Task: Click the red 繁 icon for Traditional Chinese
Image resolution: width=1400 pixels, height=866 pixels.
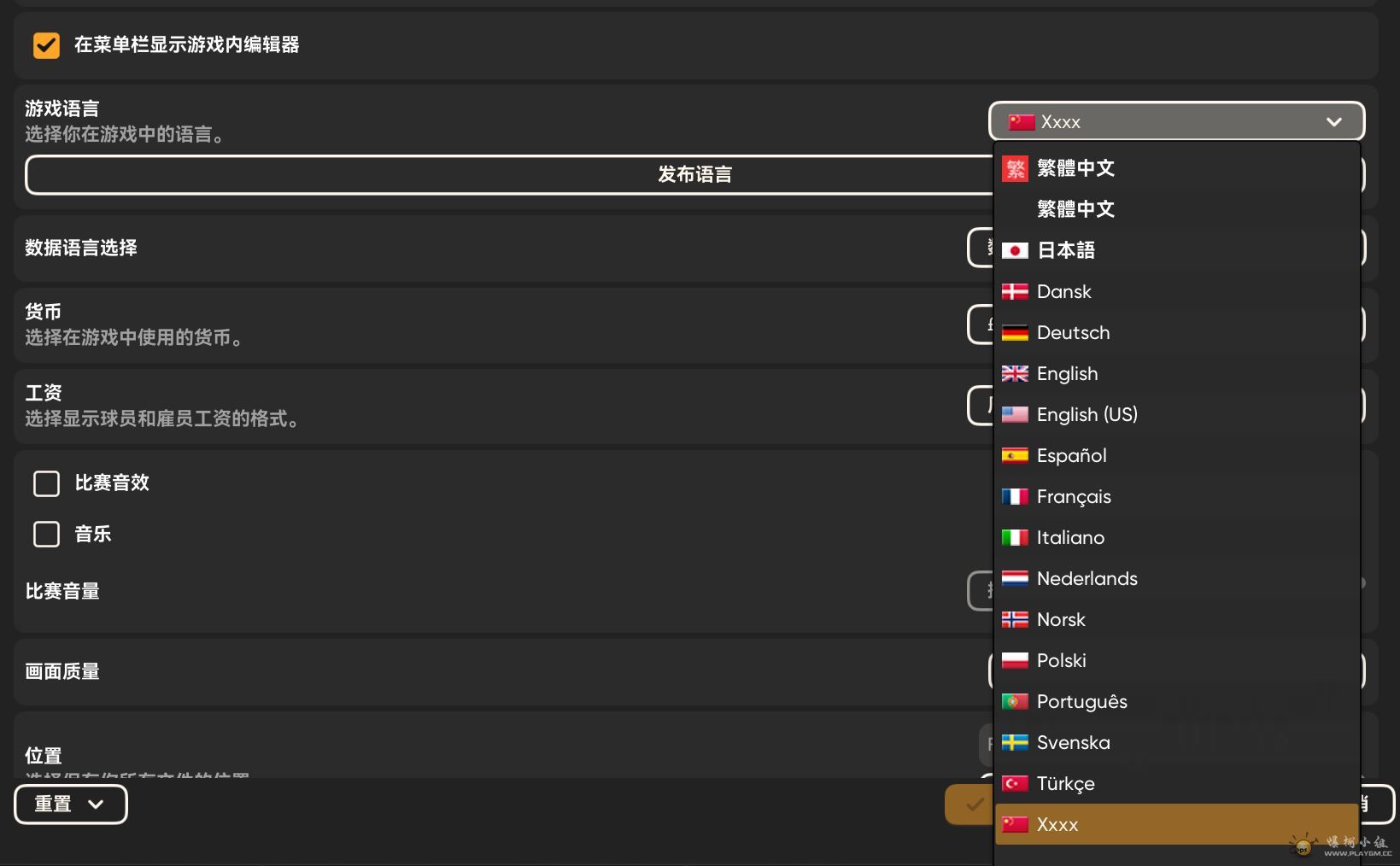Action: coord(1015,168)
